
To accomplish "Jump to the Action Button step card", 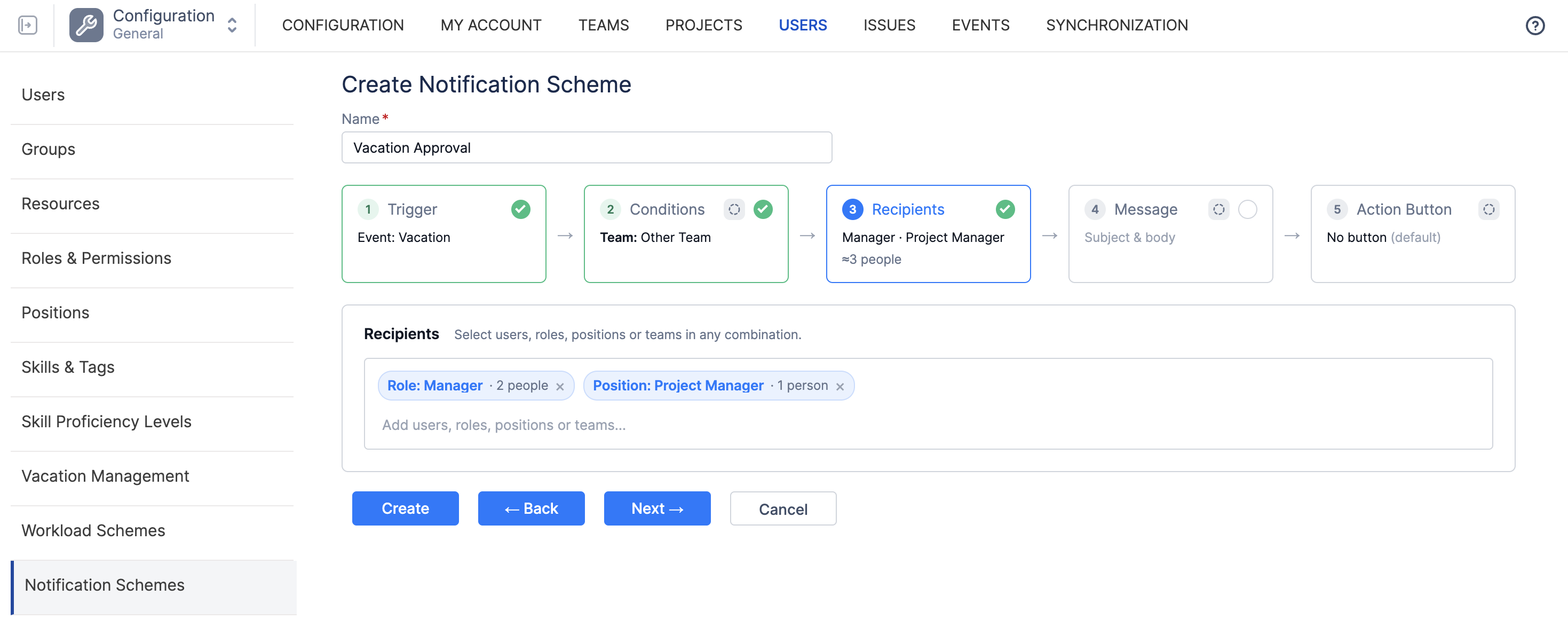I will coord(1413,234).
